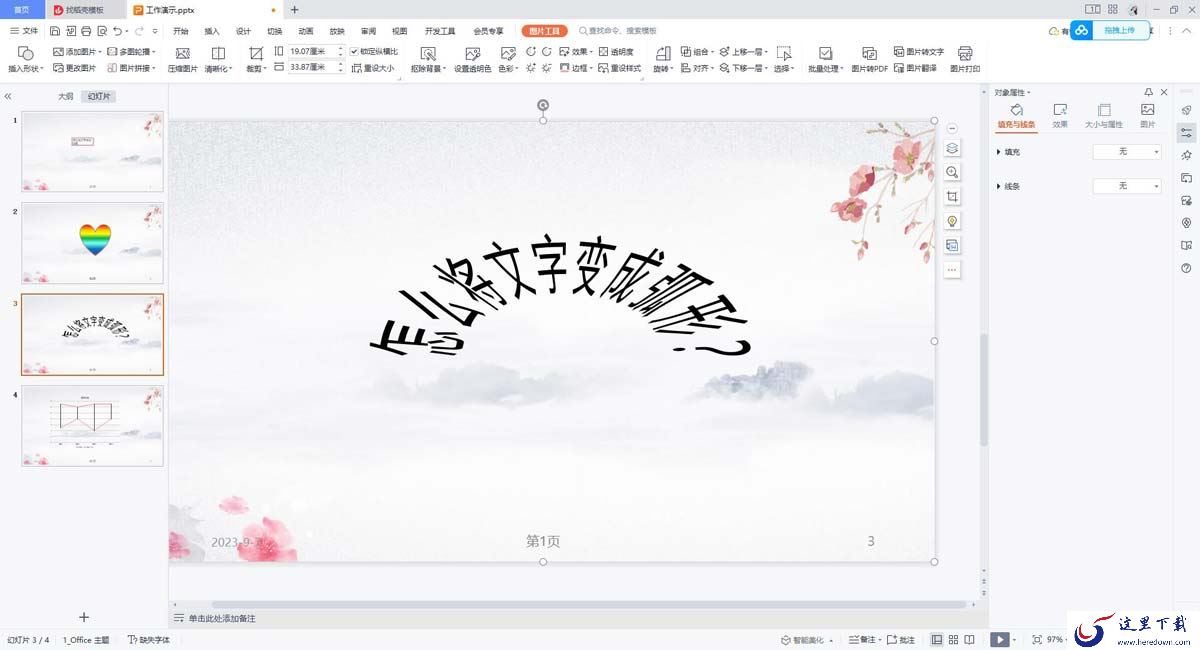
Task: Open the 边框 border dropdown
Action: click(x=576, y=68)
